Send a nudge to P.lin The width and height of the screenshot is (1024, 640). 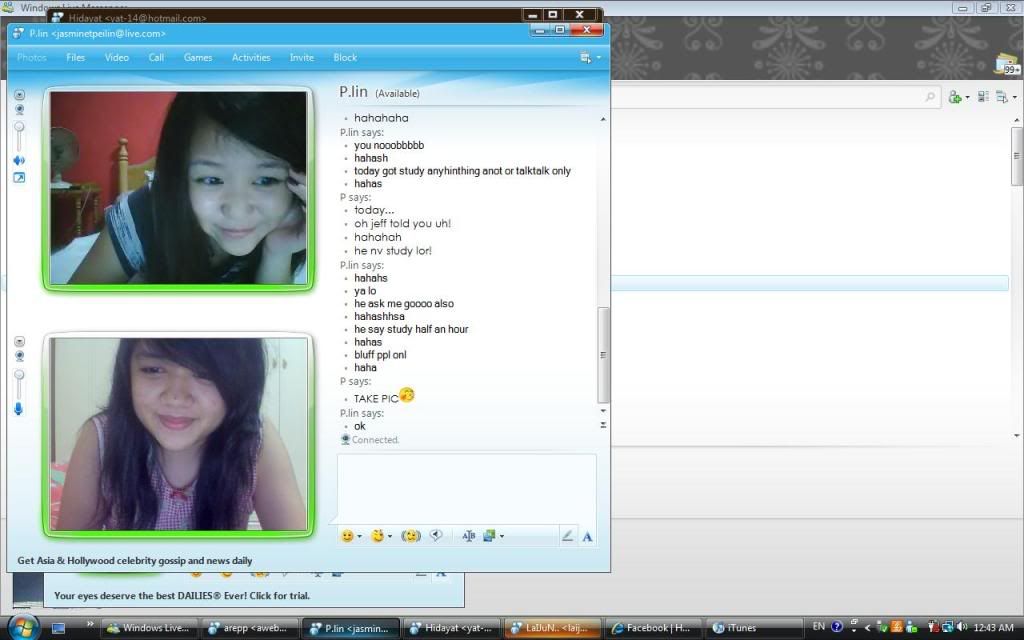[410, 536]
